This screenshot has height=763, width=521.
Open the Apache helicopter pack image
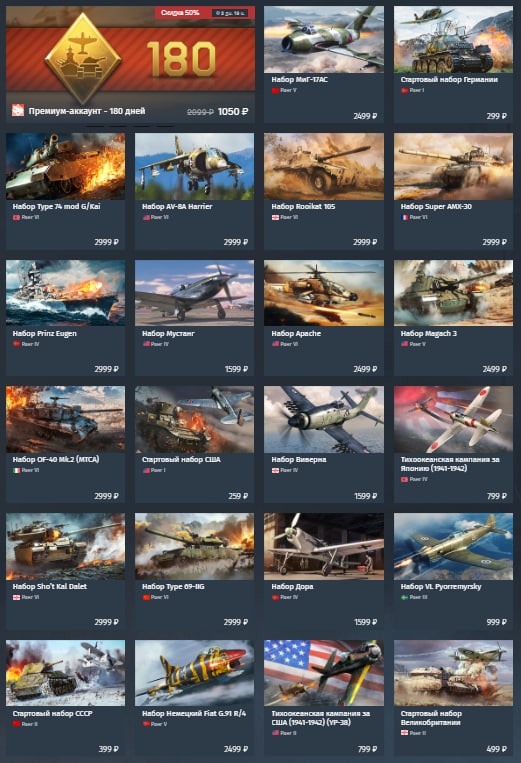(x=323, y=293)
